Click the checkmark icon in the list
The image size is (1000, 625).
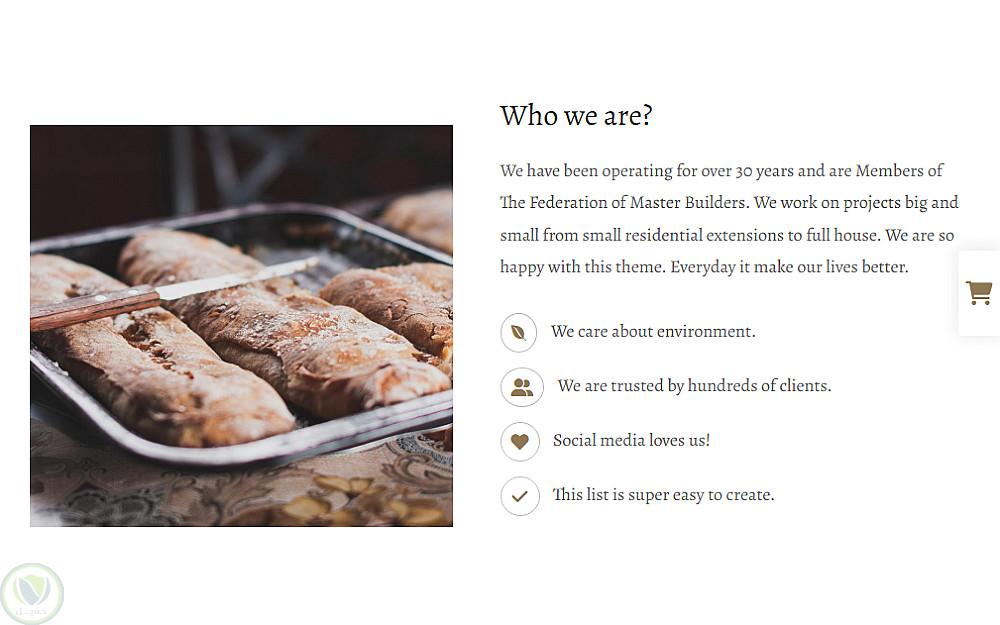pyautogui.click(x=519, y=495)
